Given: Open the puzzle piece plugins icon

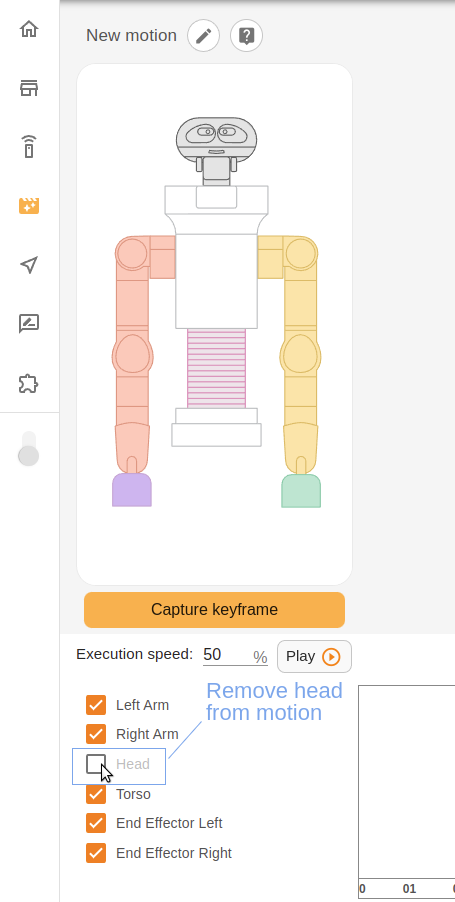Looking at the screenshot, I should (29, 383).
